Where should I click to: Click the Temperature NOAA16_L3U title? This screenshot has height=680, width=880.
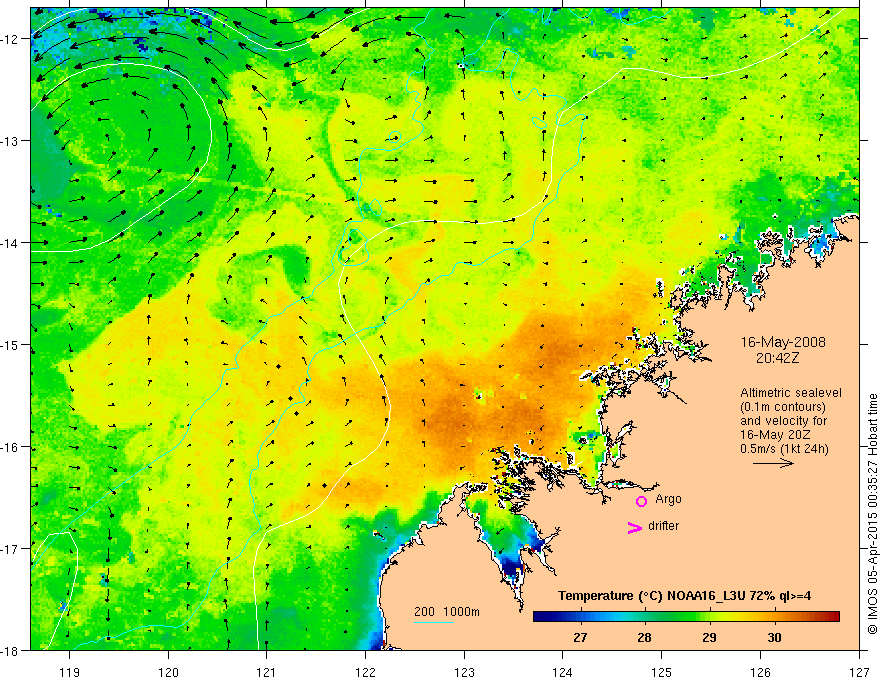(684, 596)
